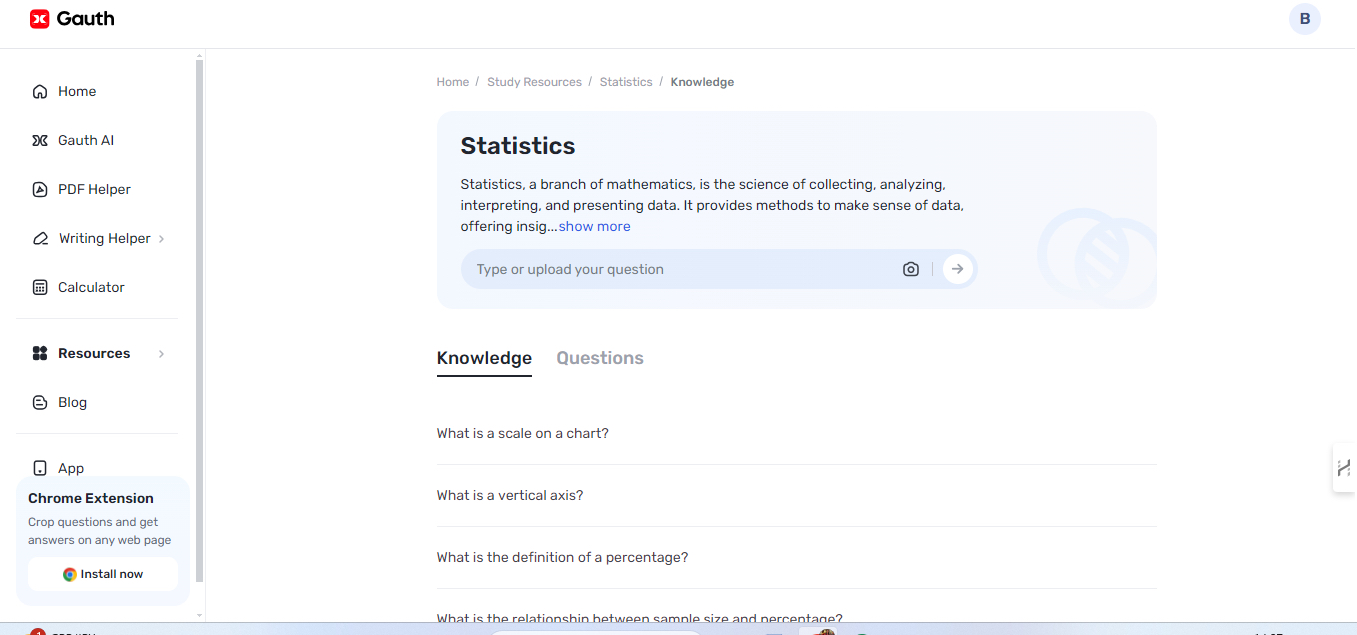Open the user avatar B menu
Viewport: 1357px width, 635px height.
point(1304,19)
